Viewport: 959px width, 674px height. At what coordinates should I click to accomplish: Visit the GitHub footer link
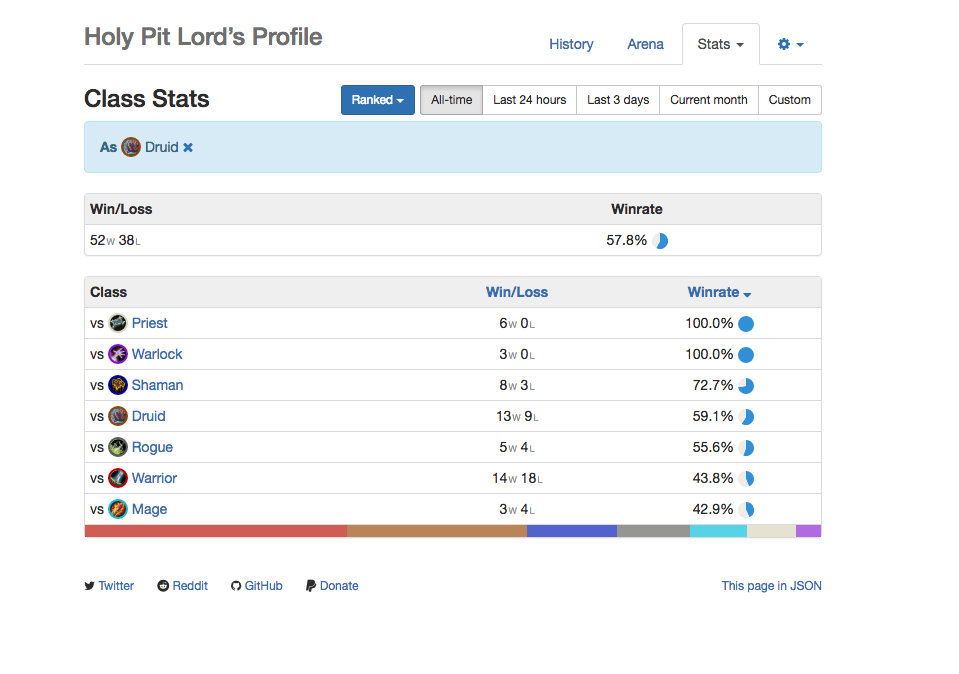(257, 586)
